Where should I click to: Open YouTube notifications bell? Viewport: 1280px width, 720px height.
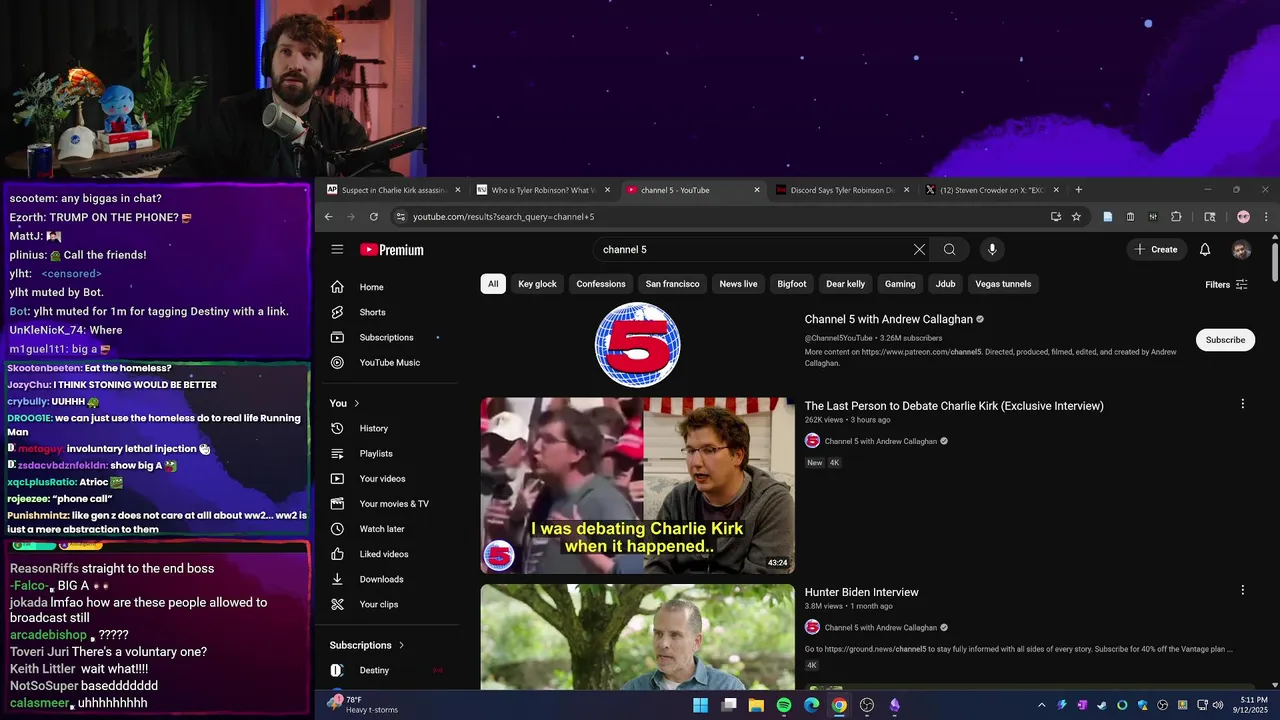1205,249
